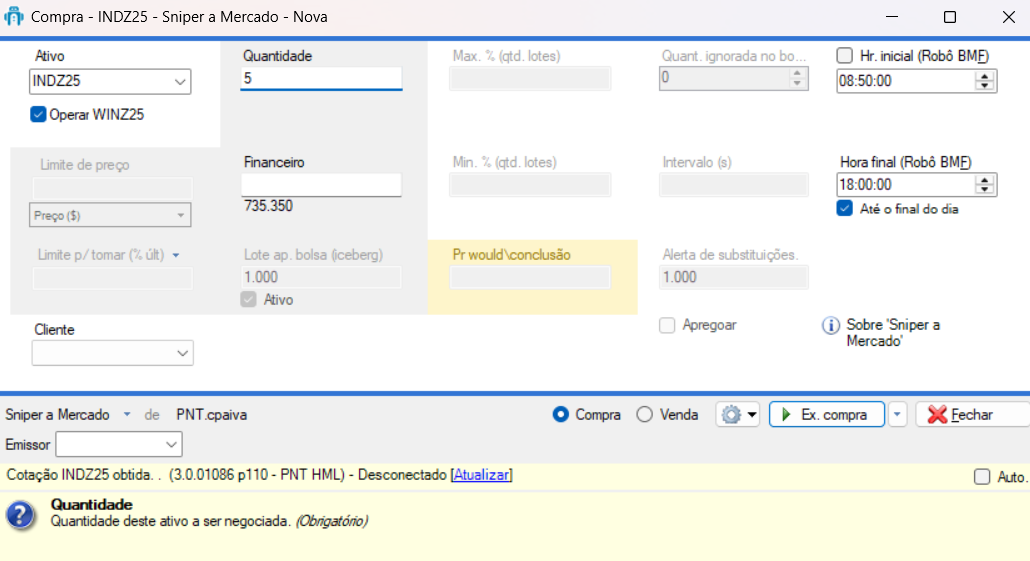Disable Até o final do dia checkbox
This screenshot has width=1030, height=561.
pos(845,209)
